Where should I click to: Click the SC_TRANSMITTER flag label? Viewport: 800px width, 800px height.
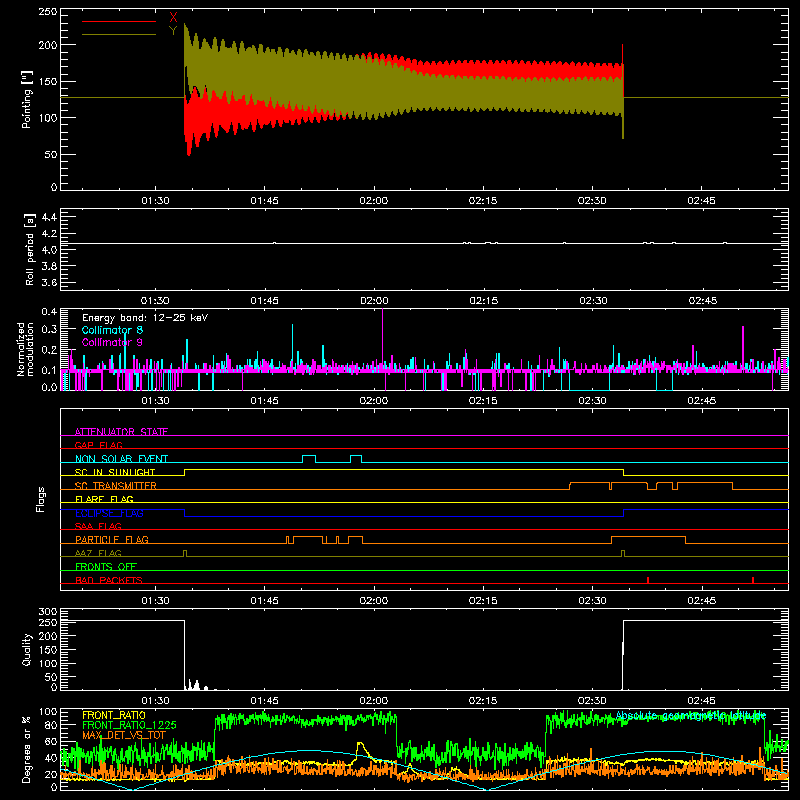tap(116, 486)
